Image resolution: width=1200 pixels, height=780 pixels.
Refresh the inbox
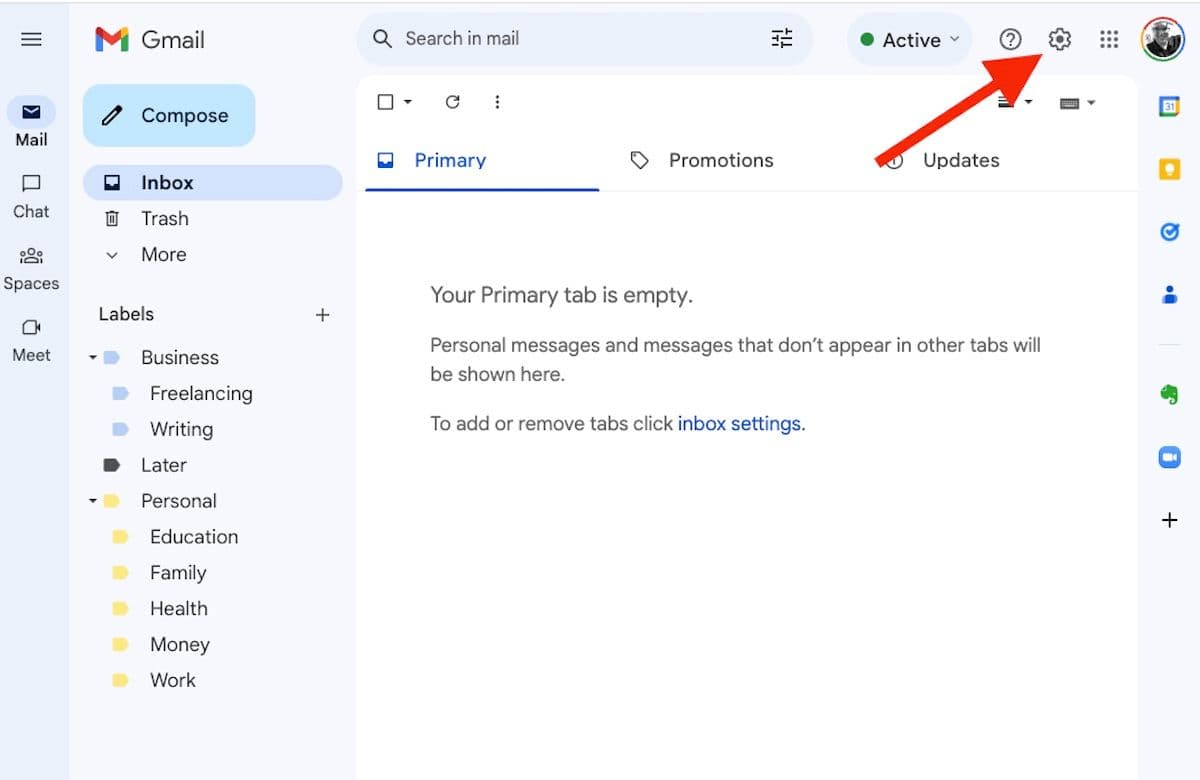452,101
